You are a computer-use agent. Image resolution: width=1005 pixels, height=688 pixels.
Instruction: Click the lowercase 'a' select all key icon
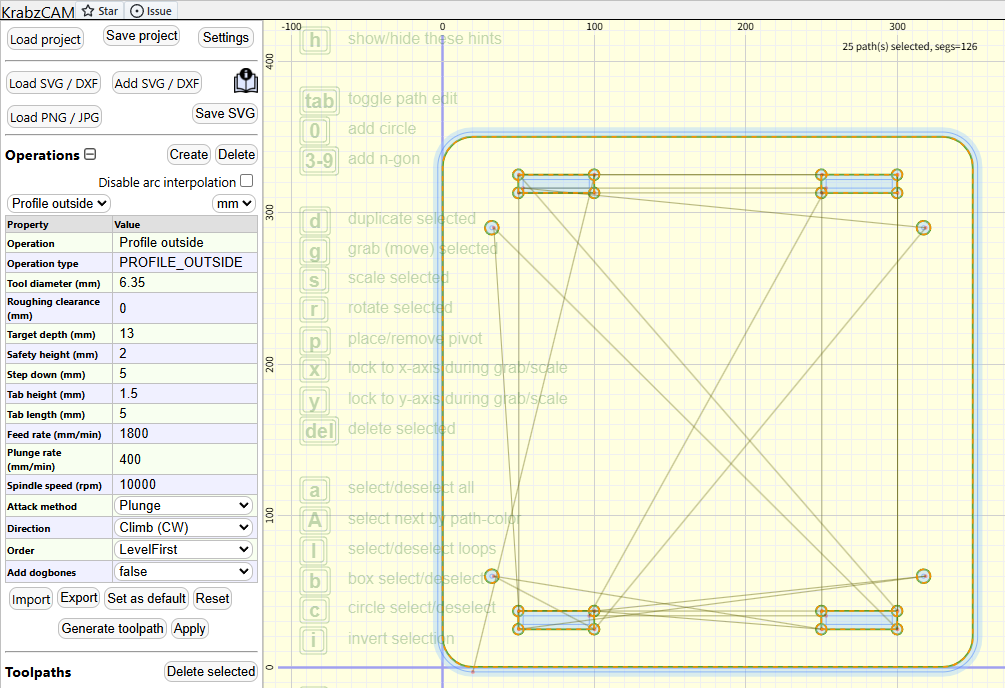pyautogui.click(x=315, y=490)
